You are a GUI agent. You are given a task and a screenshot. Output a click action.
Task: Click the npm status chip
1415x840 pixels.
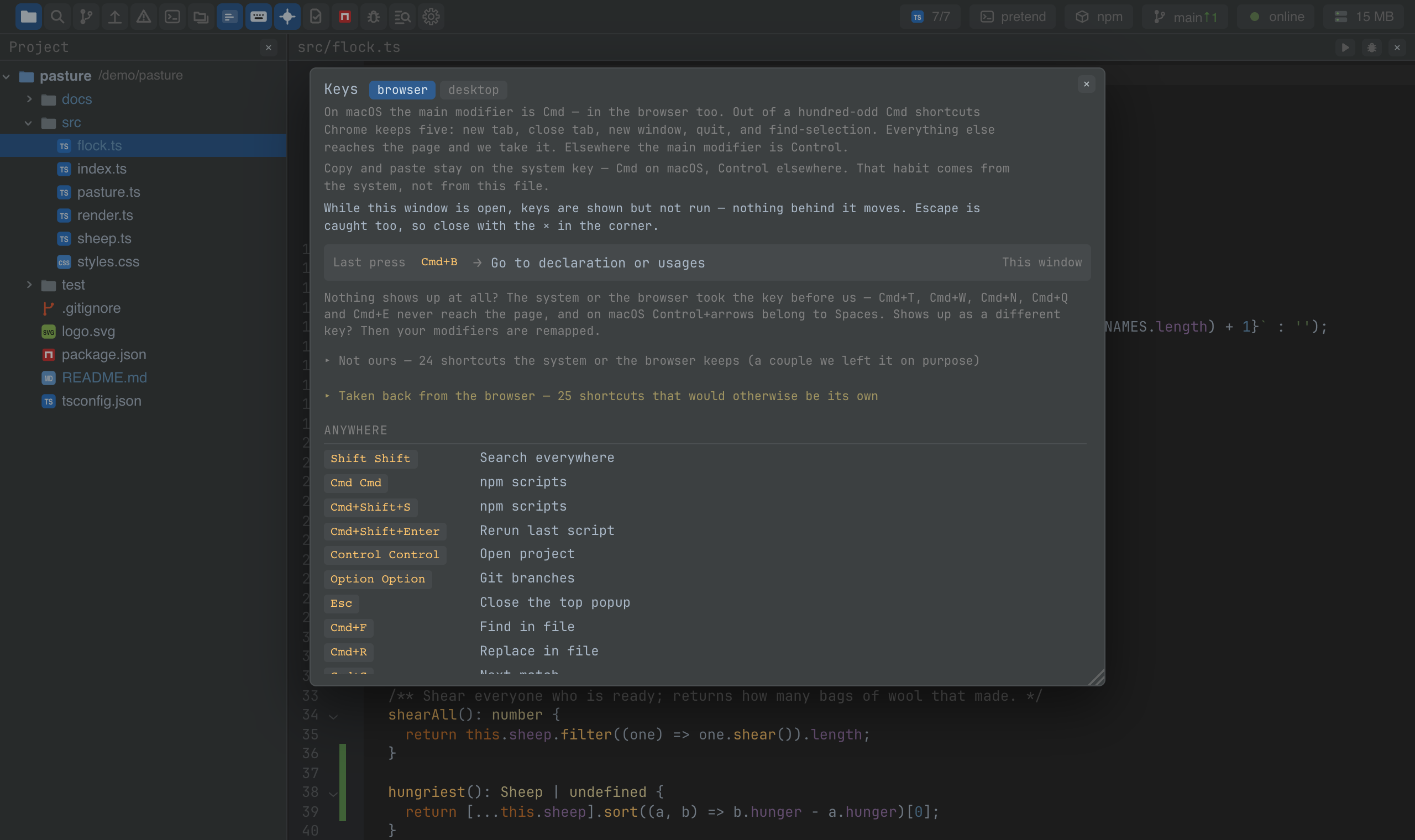1099,17
